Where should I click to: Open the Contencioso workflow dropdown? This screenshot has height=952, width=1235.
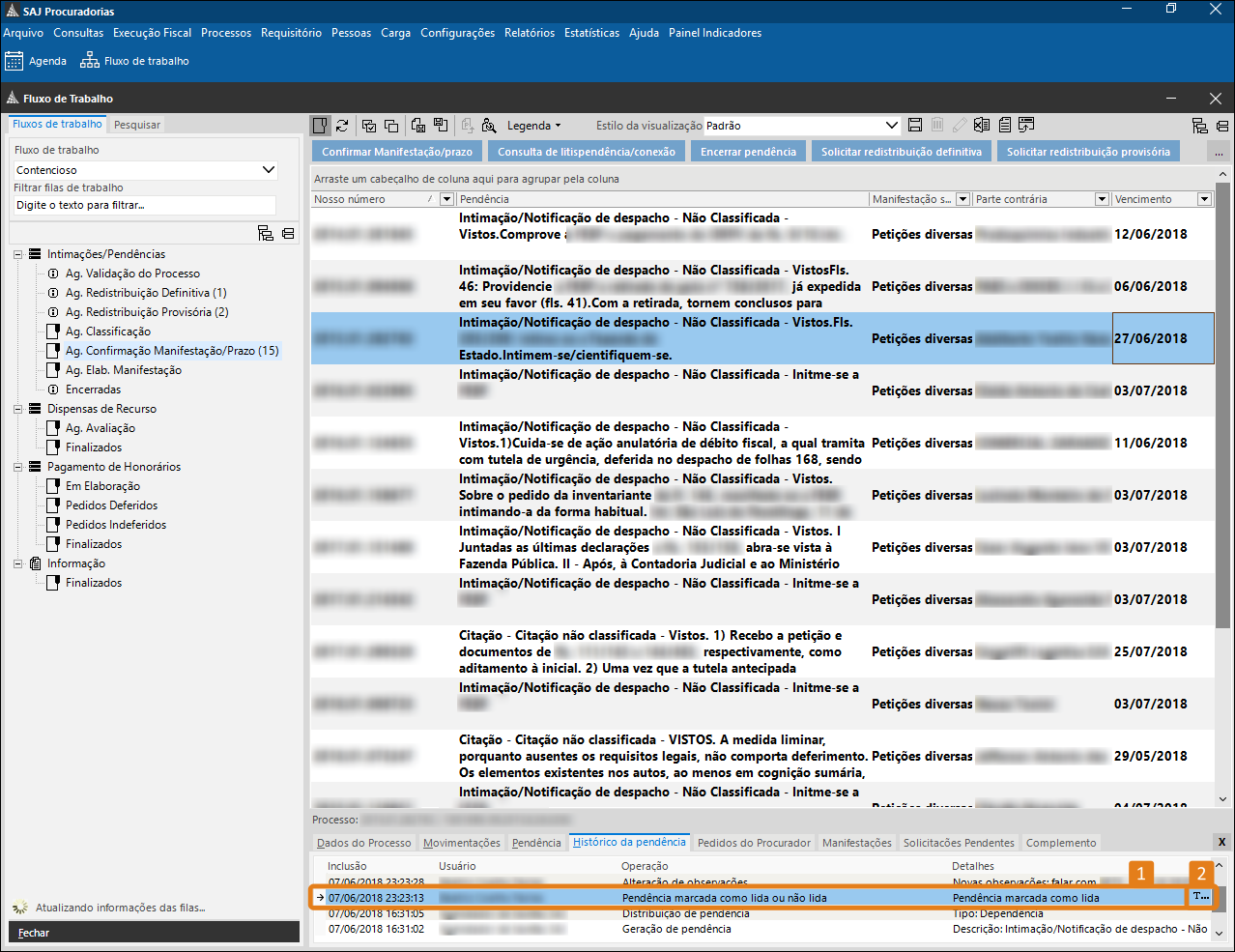(145, 170)
